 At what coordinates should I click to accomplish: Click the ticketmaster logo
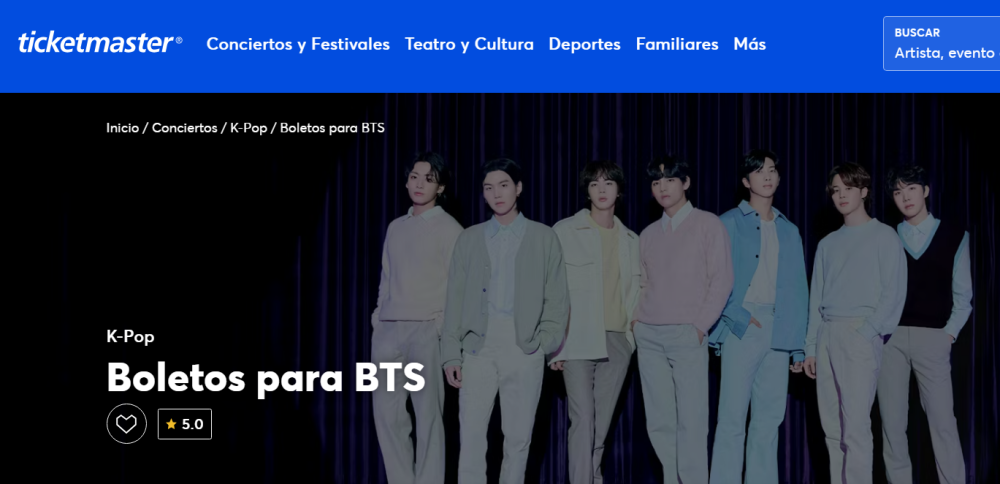tap(100, 43)
